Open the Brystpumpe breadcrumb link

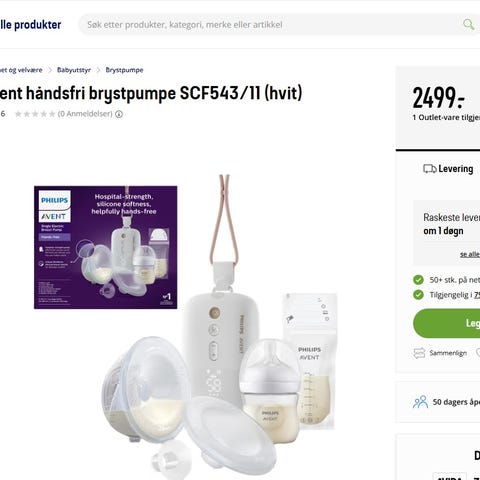click(x=124, y=70)
